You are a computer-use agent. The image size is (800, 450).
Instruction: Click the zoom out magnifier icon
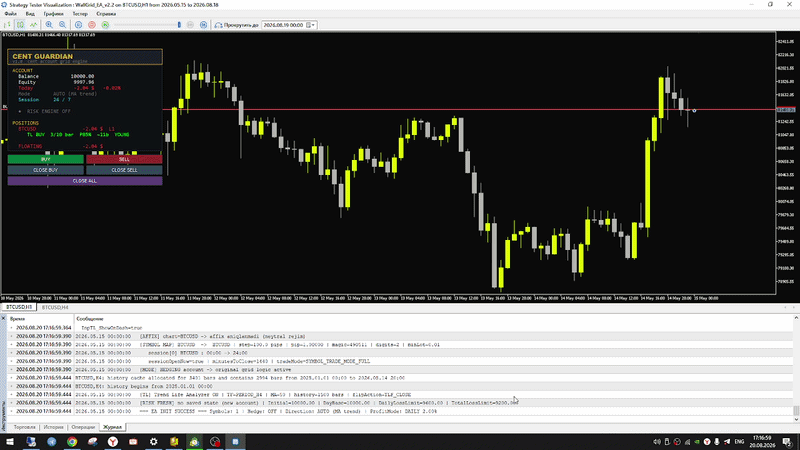[62, 24]
